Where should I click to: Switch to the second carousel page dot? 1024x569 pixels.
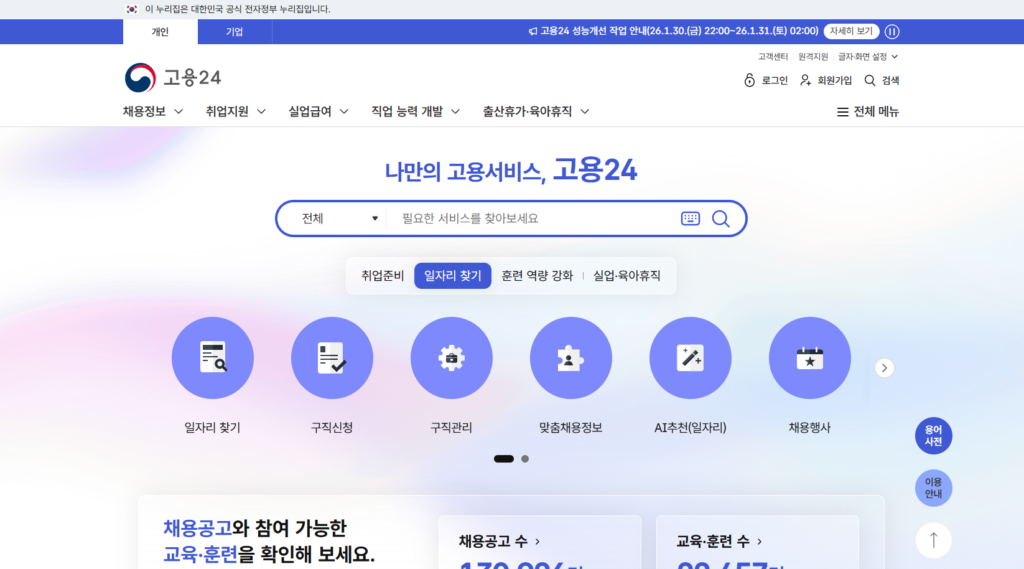click(x=525, y=459)
